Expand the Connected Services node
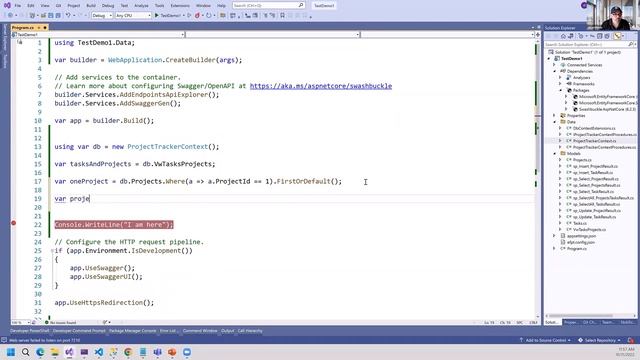The width and height of the screenshot is (640, 360). click(x=555, y=65)
